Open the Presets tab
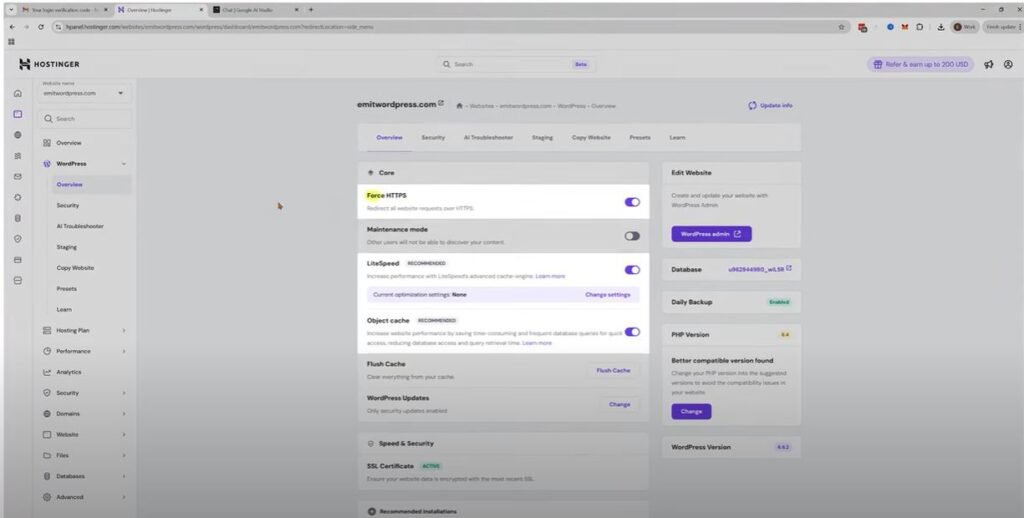 640,138
